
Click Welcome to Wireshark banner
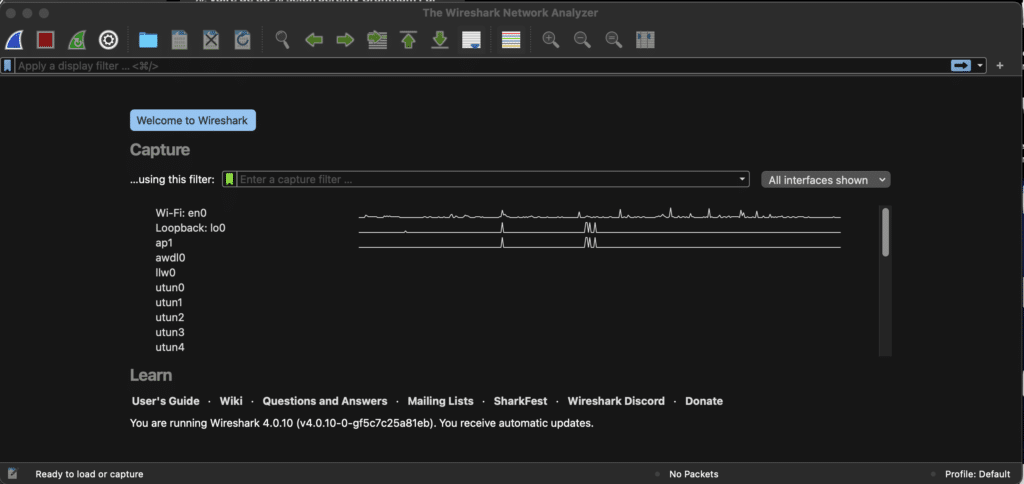[193, 120]
